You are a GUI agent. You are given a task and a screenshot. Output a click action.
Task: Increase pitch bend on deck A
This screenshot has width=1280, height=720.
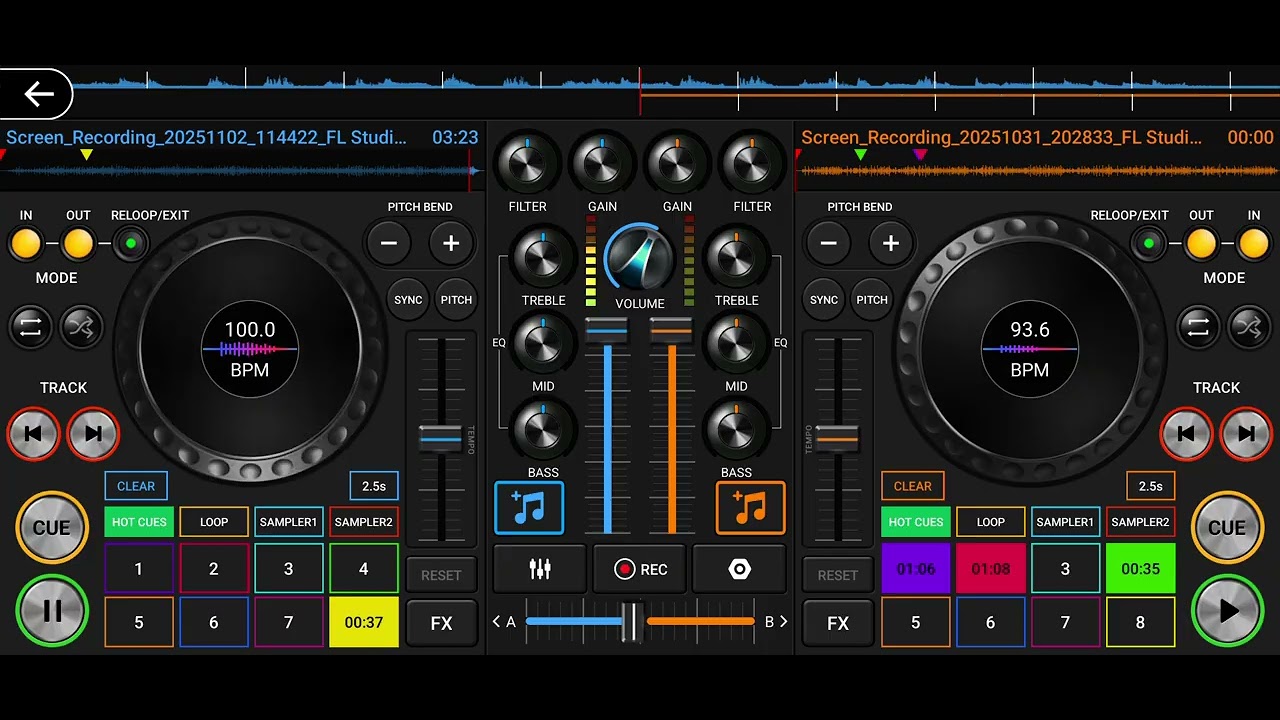pyautogui.click(x=451, y=243)
